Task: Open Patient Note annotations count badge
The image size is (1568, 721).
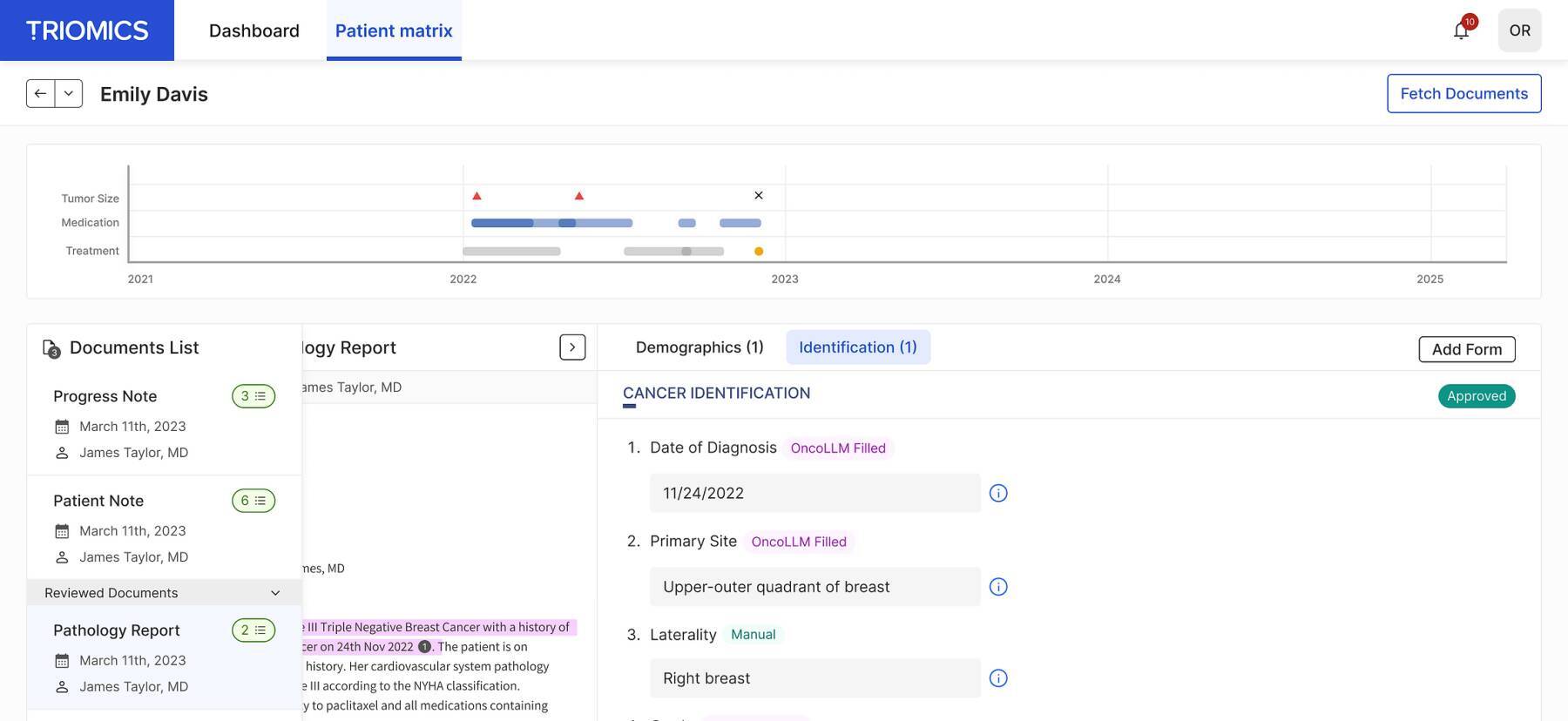Action: click(253, 501)
